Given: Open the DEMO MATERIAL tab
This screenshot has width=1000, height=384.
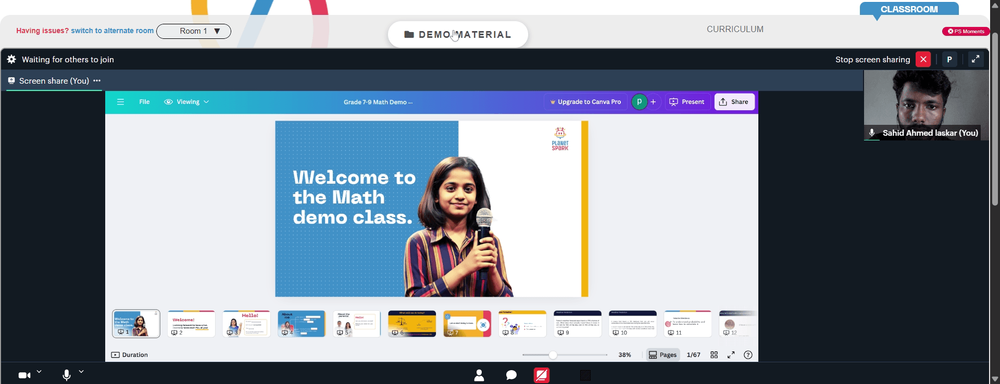Looking at the screenshot, I should coord(458,34).
